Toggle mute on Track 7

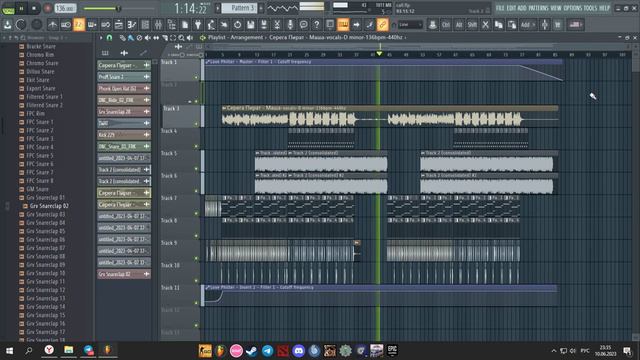(x=196, y=213)
